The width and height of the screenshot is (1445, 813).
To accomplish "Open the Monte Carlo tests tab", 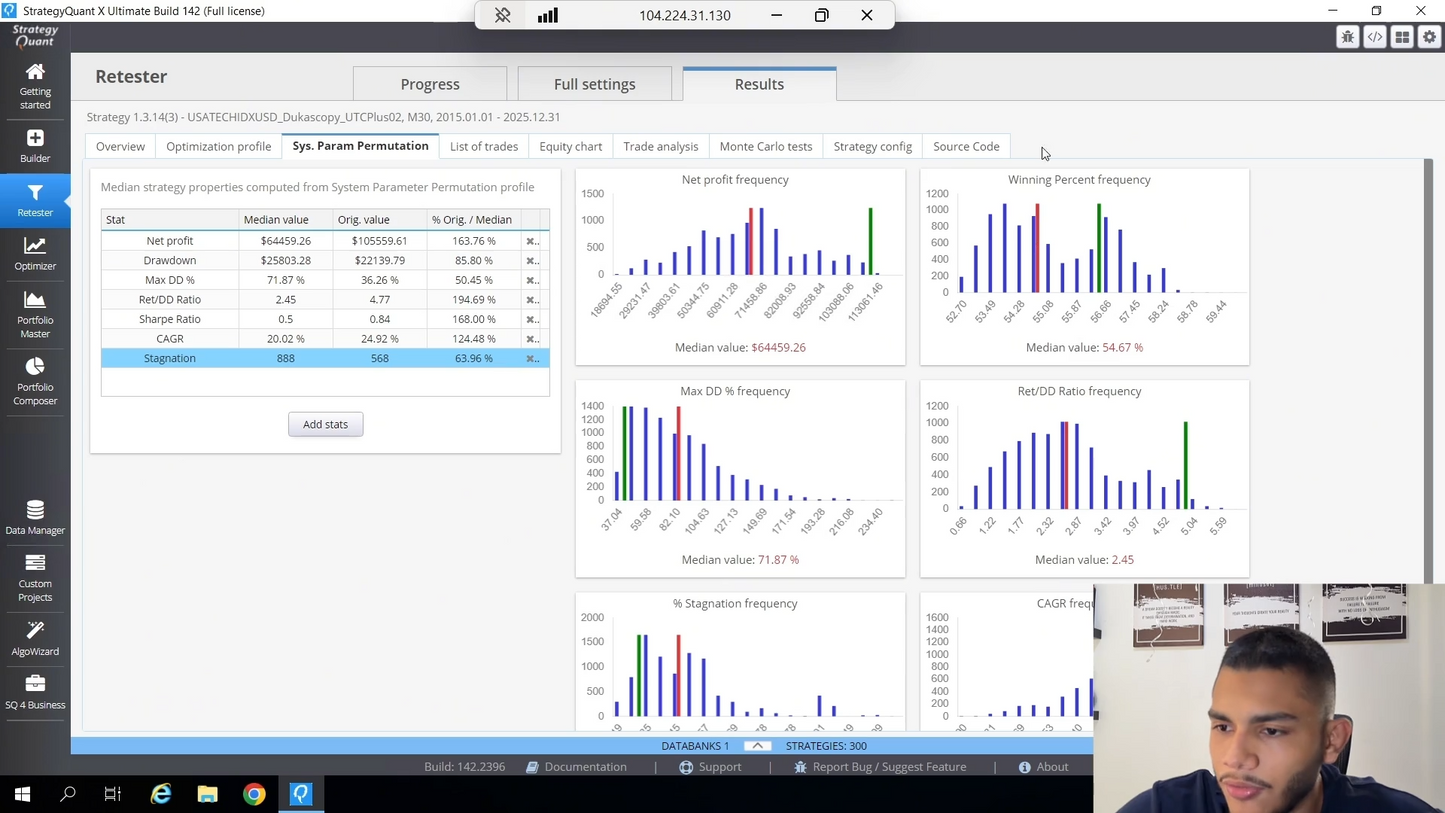I will [765, 146].
